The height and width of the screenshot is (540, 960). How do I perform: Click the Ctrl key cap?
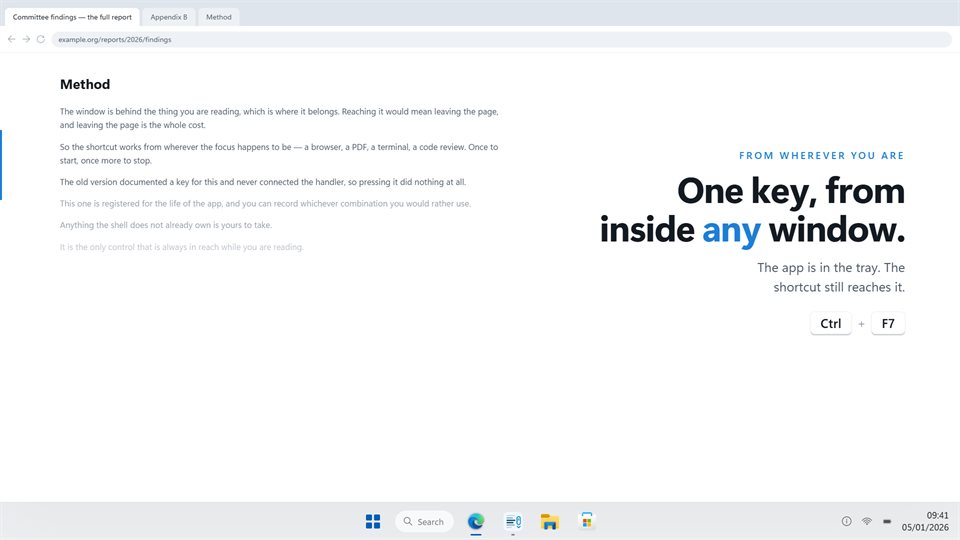point(831,323)
